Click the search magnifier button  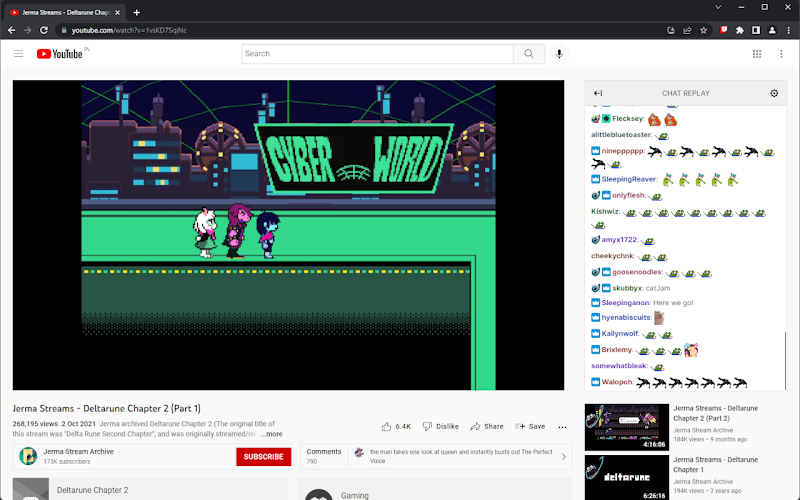(529, 54)
